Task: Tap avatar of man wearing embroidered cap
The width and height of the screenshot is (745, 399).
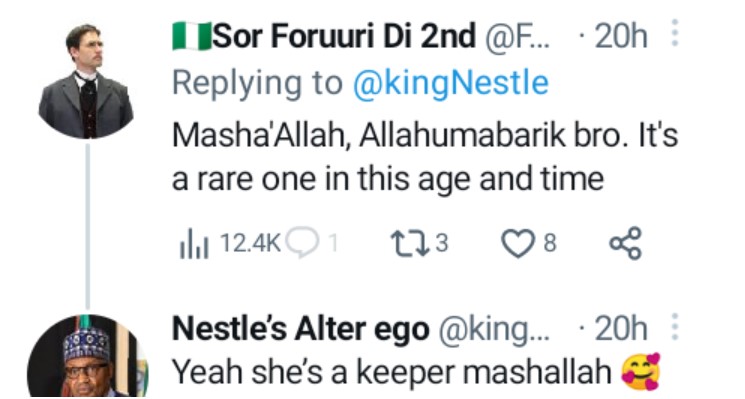Action: (87, 356)
